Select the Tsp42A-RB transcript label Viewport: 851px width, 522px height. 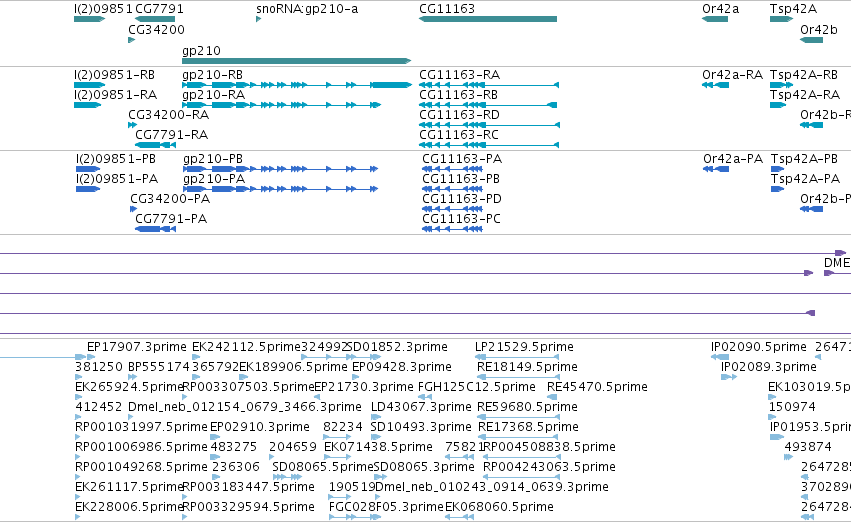point(804,75)
